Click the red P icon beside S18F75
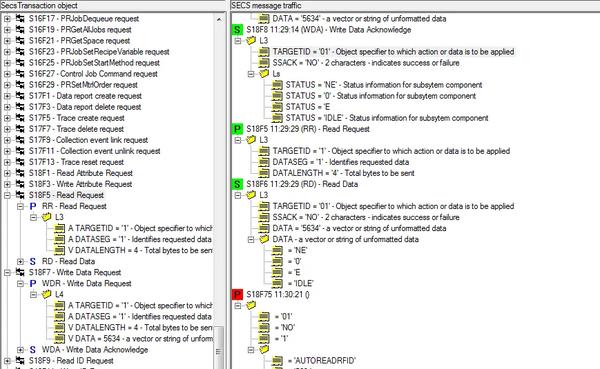 (x=237, y=294)
